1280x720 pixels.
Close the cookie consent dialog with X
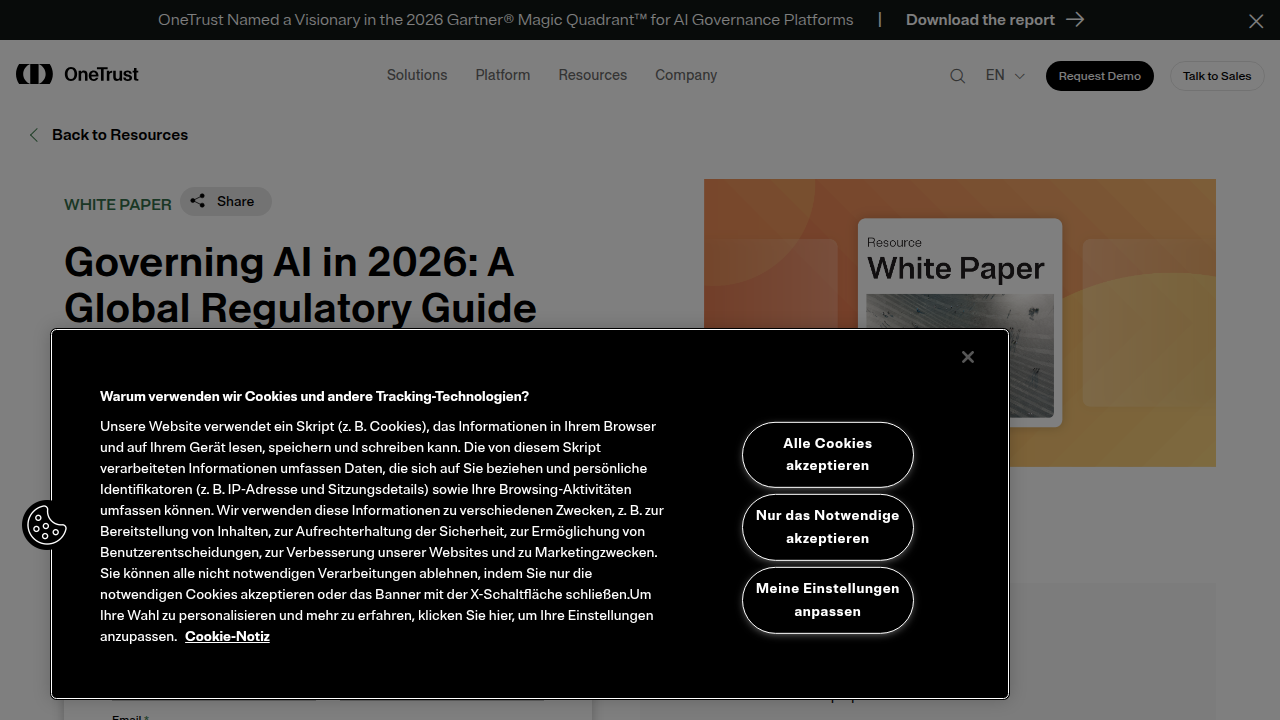click(968, 357)
